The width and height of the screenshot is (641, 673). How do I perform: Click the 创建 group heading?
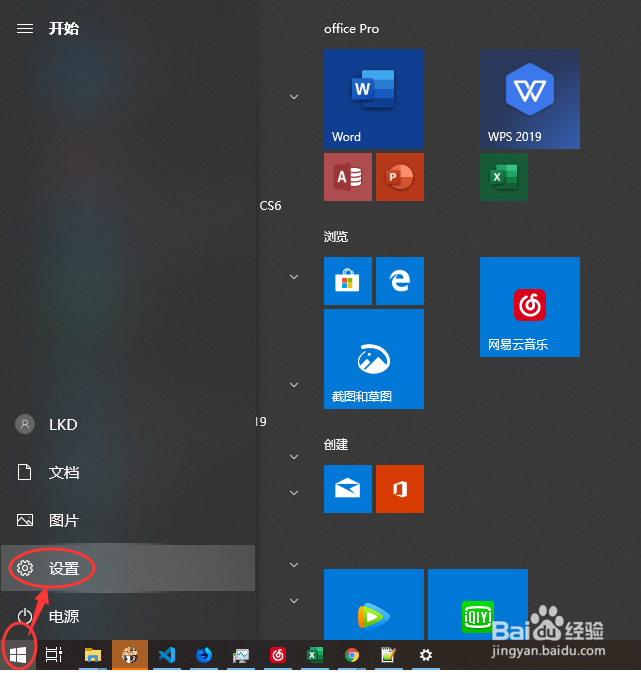pos(336,444)
